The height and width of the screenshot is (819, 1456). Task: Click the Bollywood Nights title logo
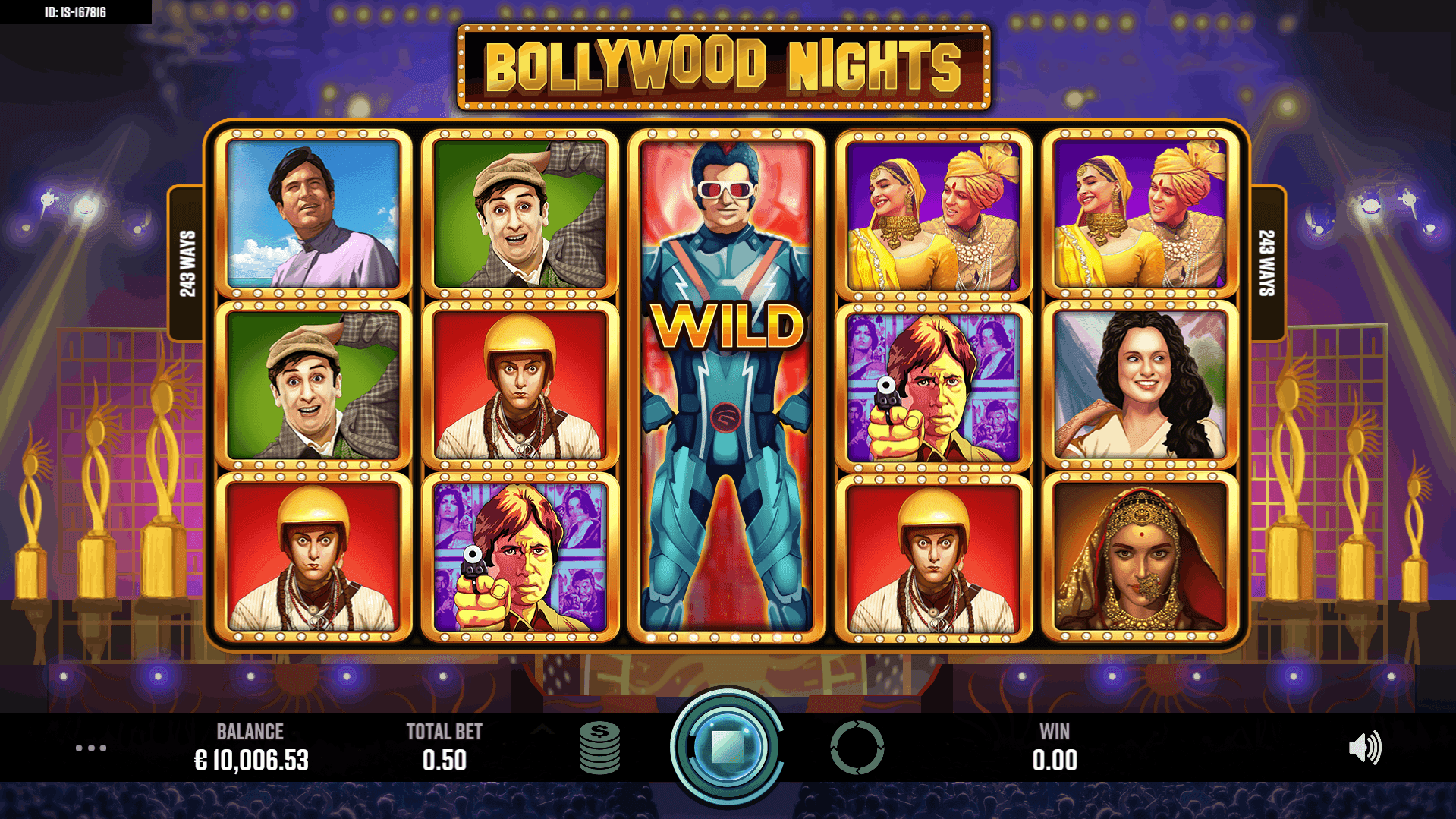pyautogui.click(x=724, y=67)
